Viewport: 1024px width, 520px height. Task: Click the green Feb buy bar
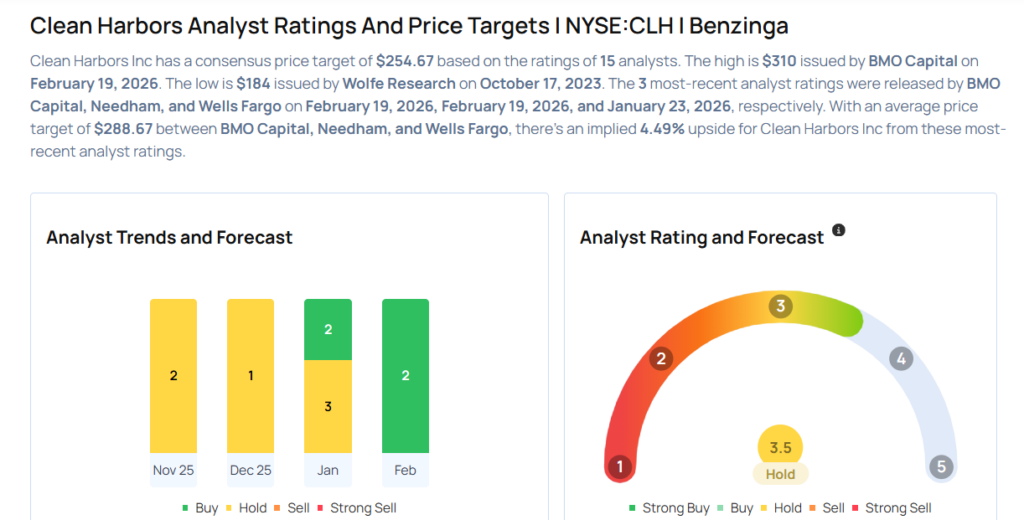pyautogui.click(x=405, y=376)
